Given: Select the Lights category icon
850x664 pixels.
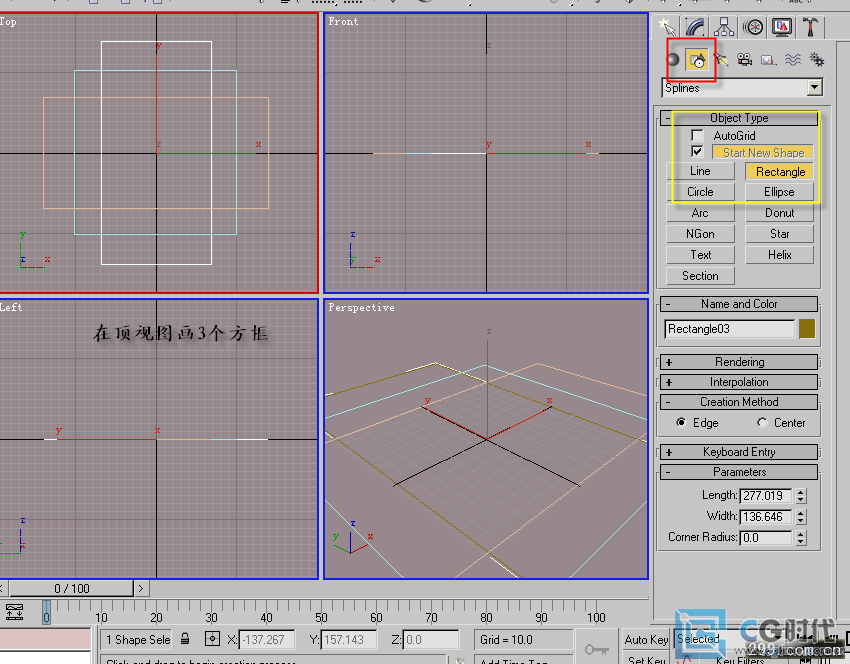Looking at the screenshot, I should (721, 60).
